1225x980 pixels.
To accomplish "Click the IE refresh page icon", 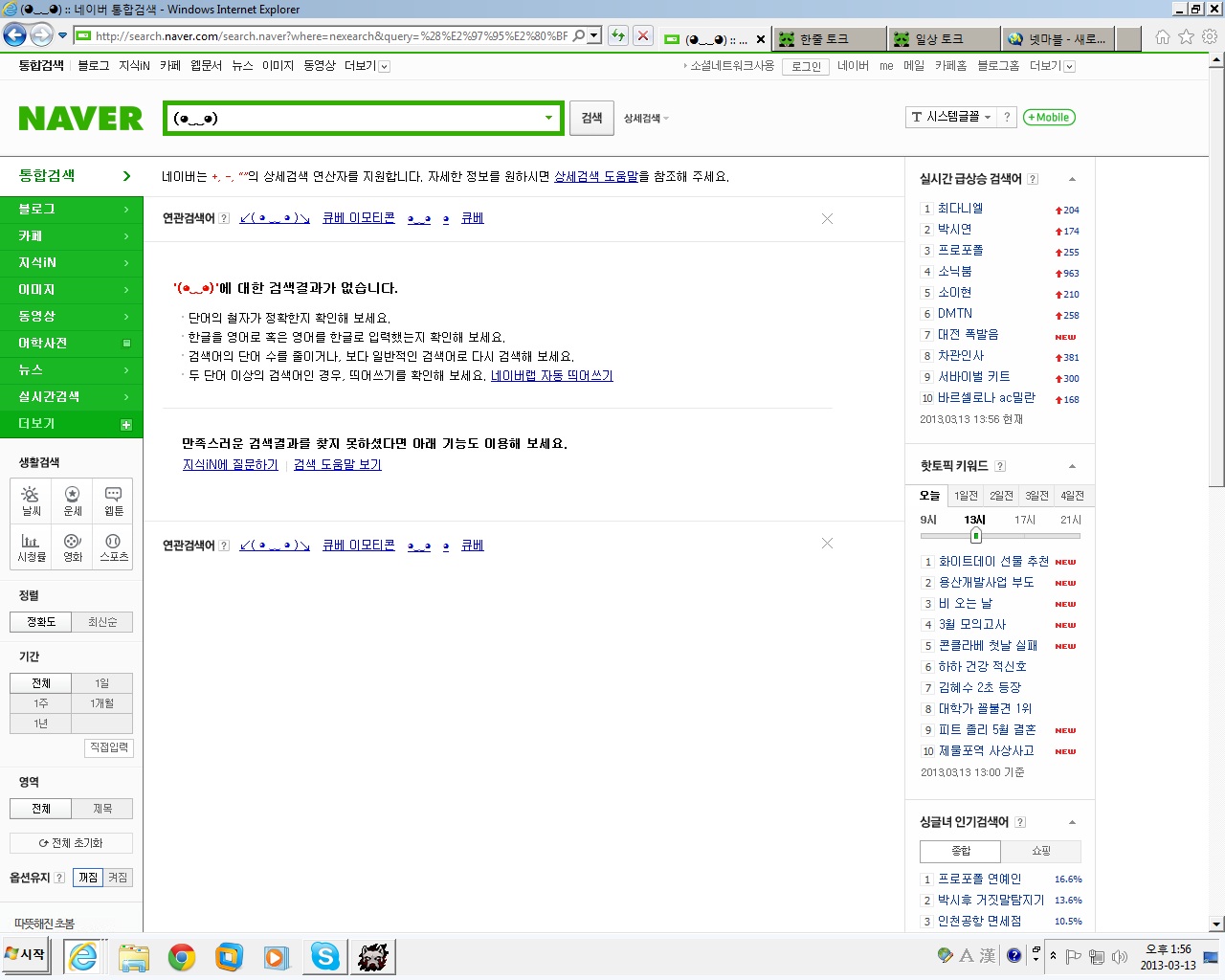I will click(x=618, y=36).
